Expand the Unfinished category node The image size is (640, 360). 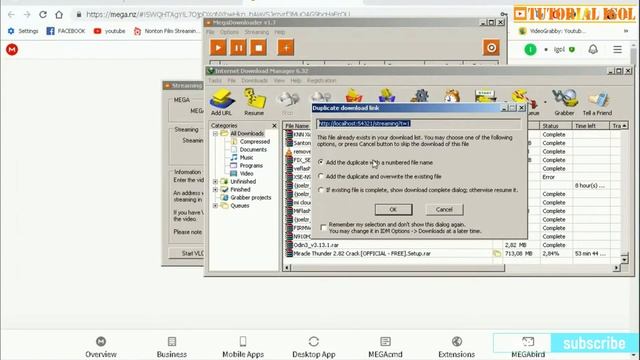click(x=215, y=181)
